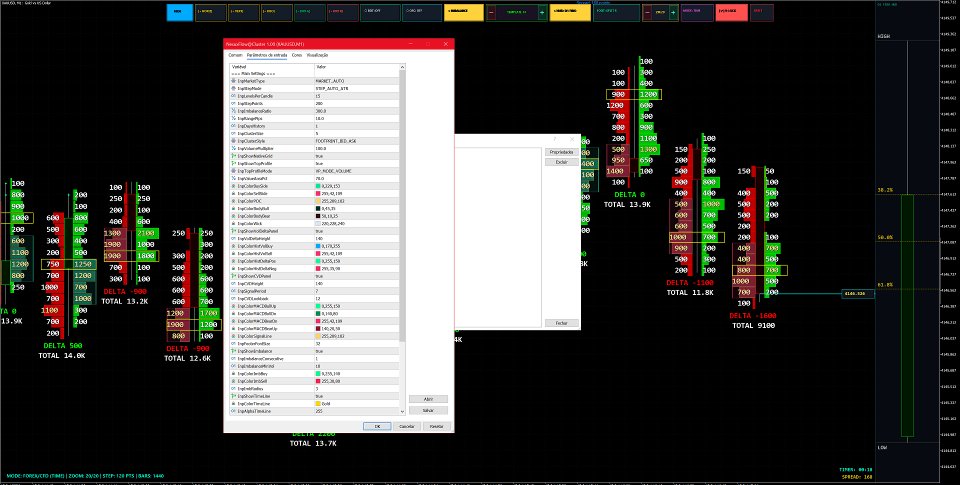Click the color icon beside InpColorWick

234,224
